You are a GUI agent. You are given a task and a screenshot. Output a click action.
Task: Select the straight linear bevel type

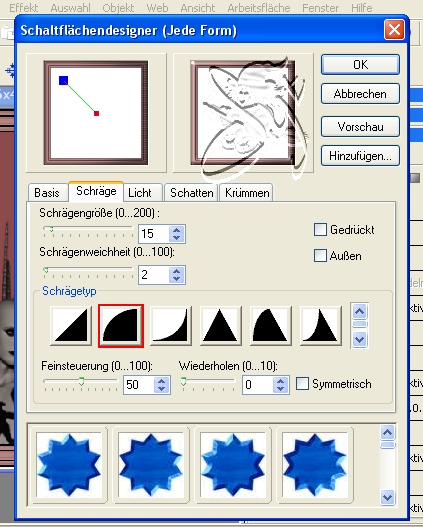tap(71, 326)
